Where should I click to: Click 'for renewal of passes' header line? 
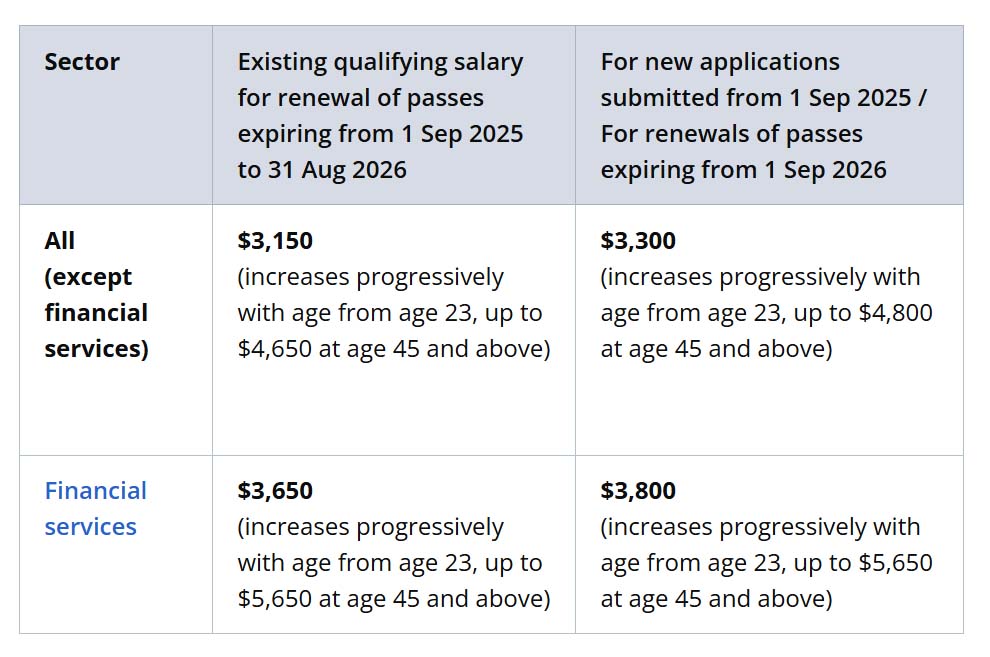tap(361, 98)
